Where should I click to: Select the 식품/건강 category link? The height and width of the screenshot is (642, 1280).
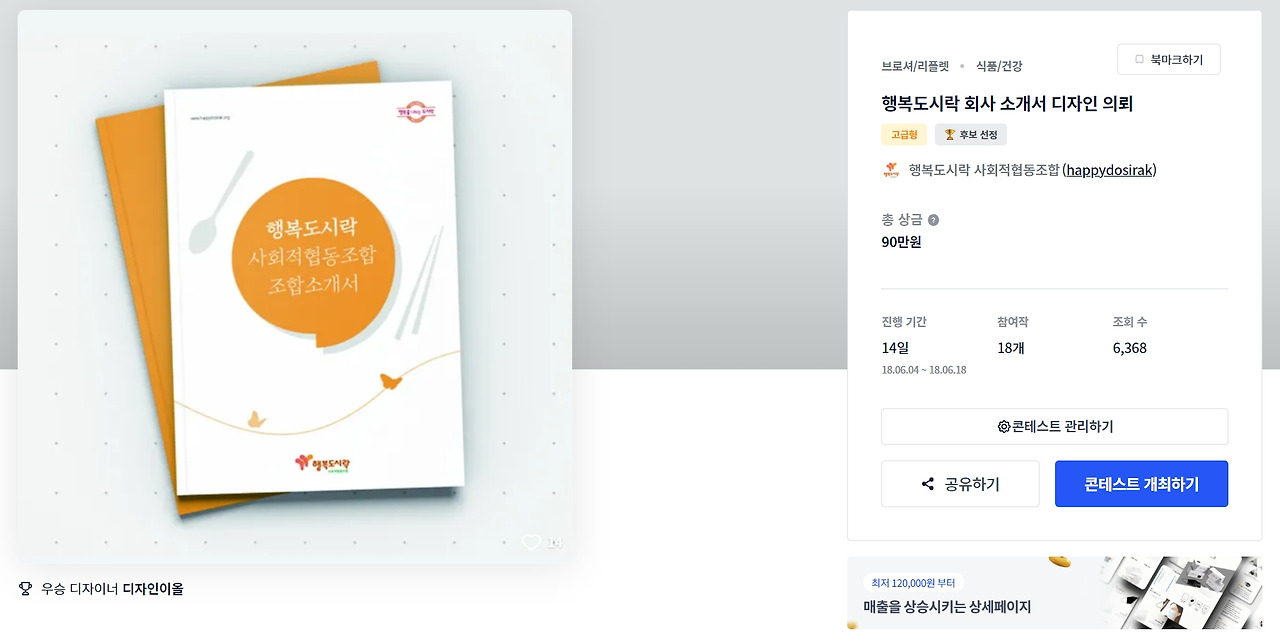[x=998, y=66]
